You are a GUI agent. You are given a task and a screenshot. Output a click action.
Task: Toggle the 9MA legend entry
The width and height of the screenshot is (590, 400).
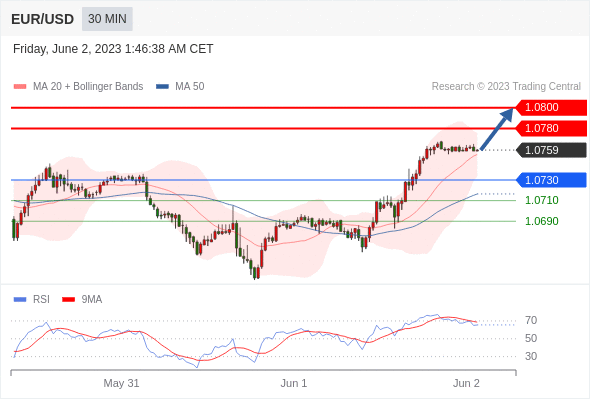coord(82,300)
